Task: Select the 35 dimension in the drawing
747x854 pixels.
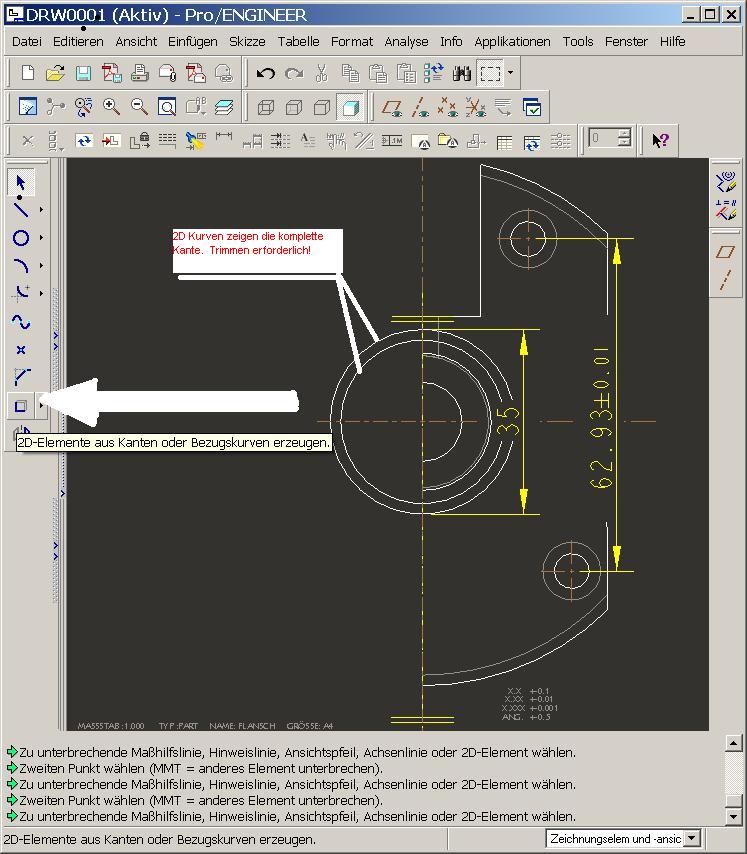Action: click(x=509, y=422)
